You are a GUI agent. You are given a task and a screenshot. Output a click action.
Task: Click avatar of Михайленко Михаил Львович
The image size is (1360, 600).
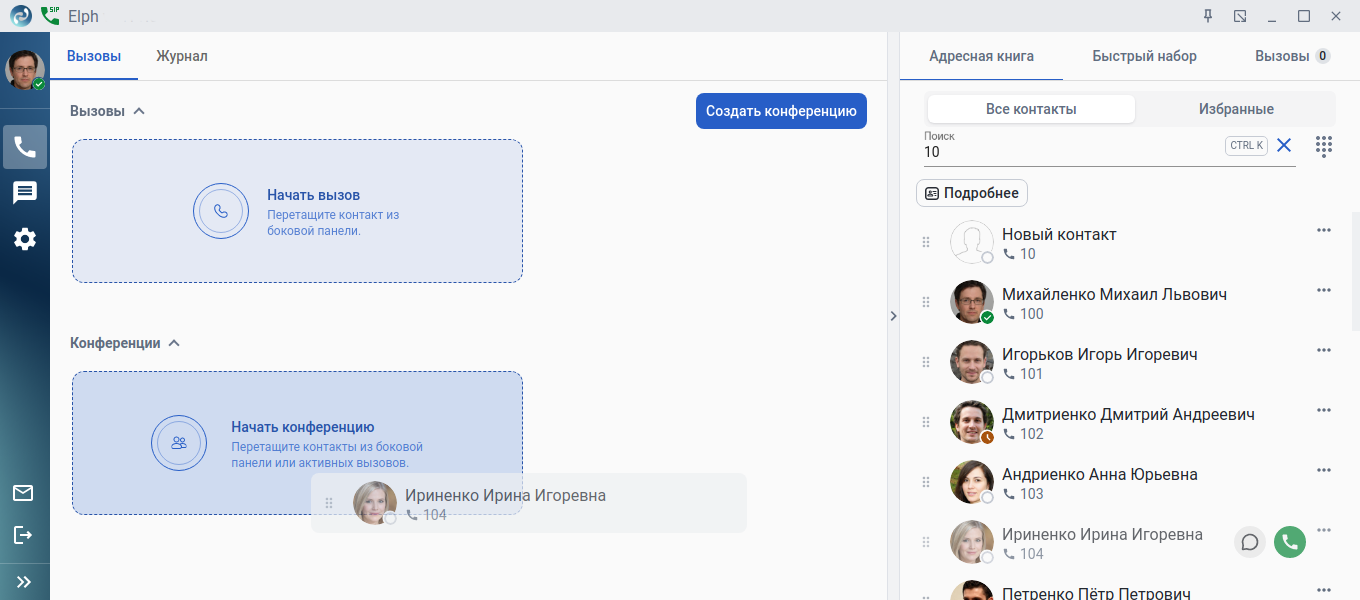coord(971,302)
